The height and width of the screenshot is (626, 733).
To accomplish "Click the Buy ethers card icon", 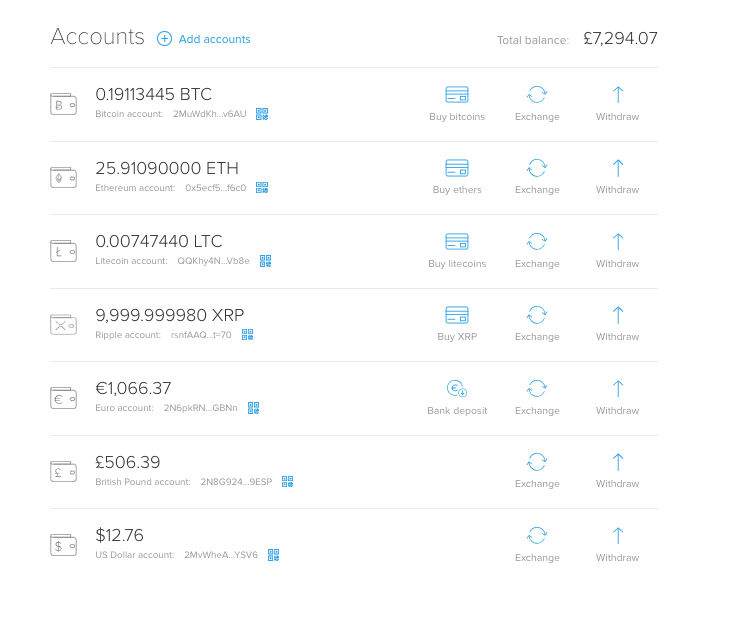I will pyautogui.click(x=457, y=168).
